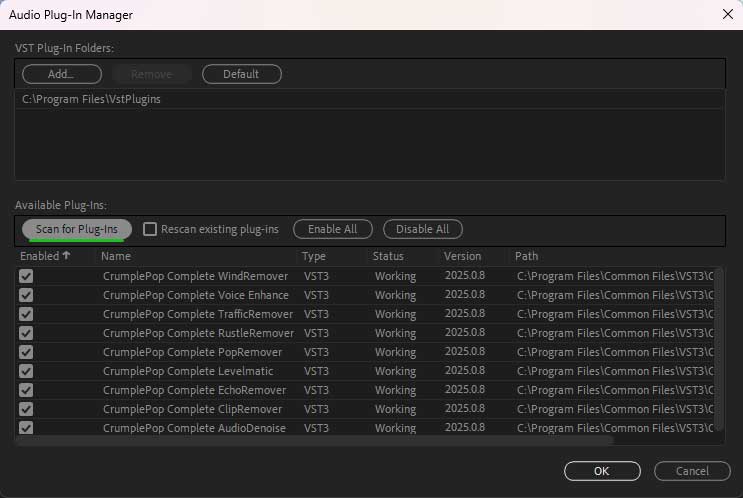Screen dimensions: 743x498
Task: Add a new VST plug-in folder
Action: click(61, 74)
